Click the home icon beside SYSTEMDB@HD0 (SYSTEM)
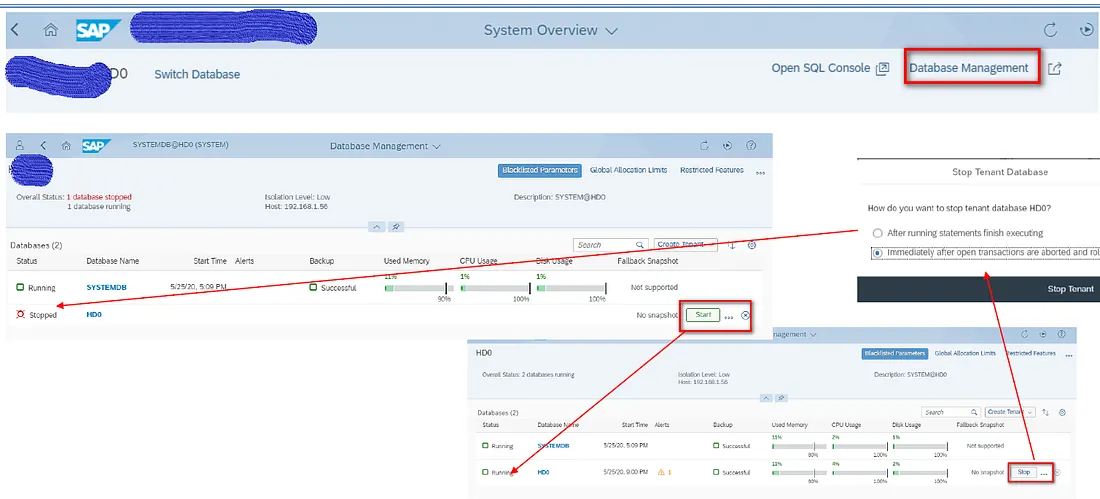This screenshot has width=1100, height=499. (x=66, y=145)
